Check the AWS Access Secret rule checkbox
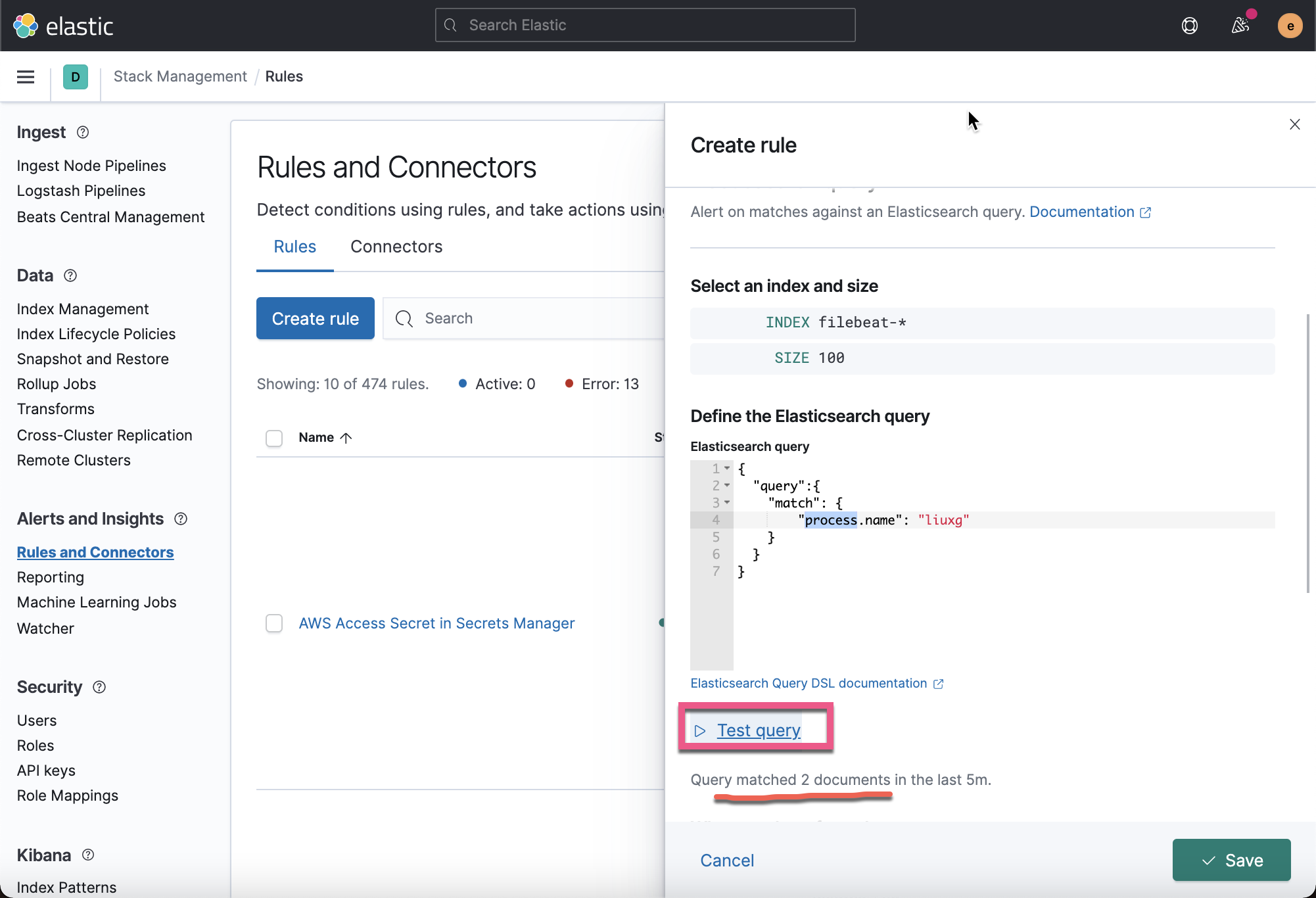The image size is (1316, 898). tap(274, 623)
